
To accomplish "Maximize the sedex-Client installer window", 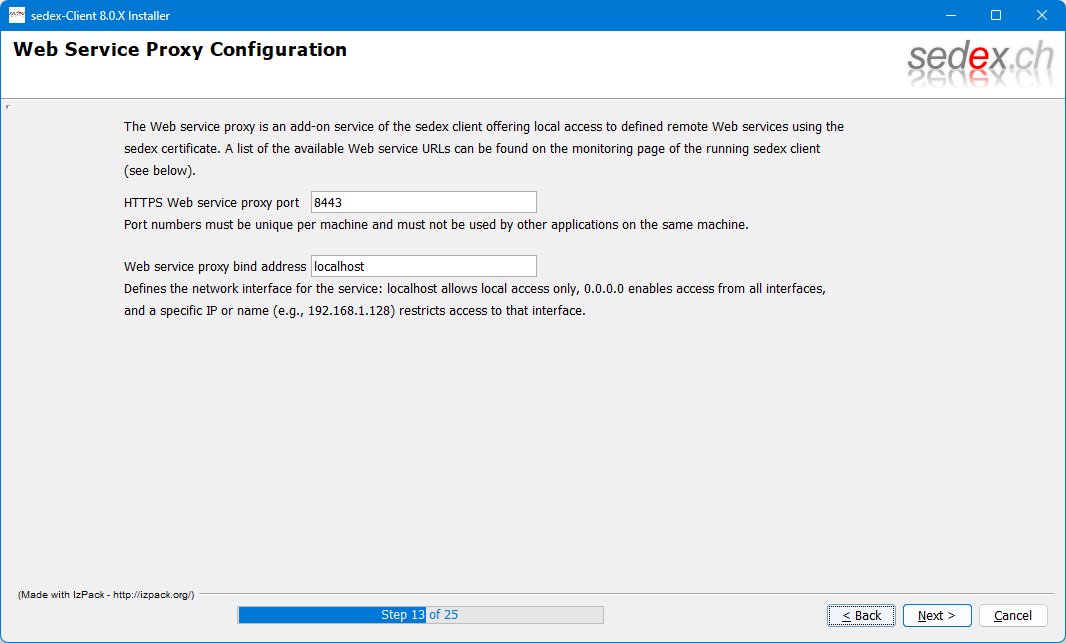I will coord(995,15).
